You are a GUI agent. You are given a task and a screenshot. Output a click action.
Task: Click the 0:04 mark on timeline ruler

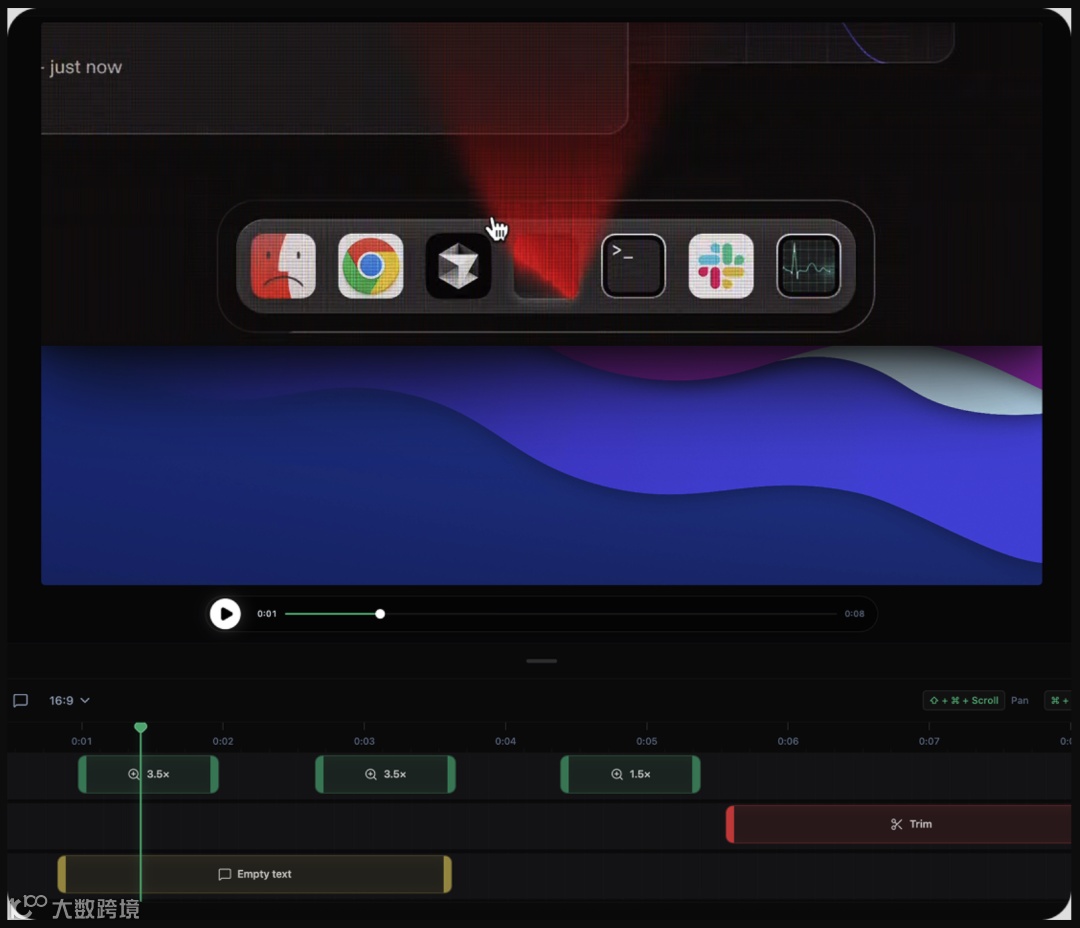tap(505, 741)
